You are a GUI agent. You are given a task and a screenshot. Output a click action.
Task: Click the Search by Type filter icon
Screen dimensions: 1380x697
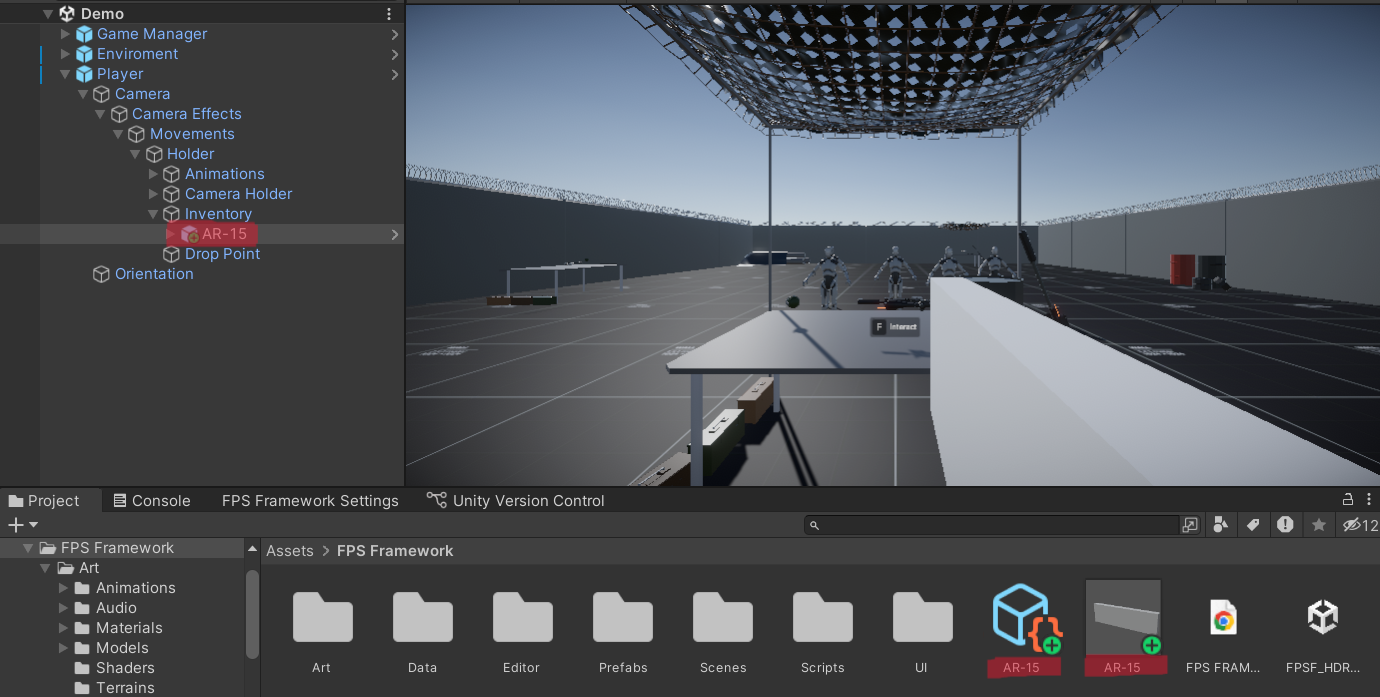pyautogui.click(x=1220, y=525)
